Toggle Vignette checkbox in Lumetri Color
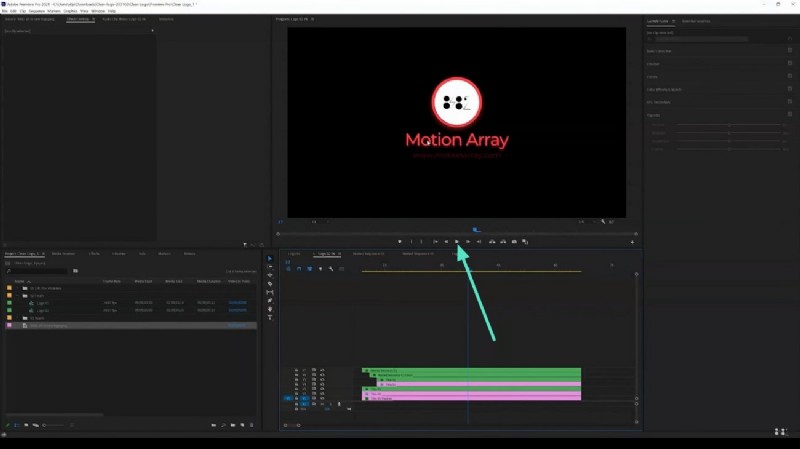Screen dimensions: 800x449 click(790, 114)
